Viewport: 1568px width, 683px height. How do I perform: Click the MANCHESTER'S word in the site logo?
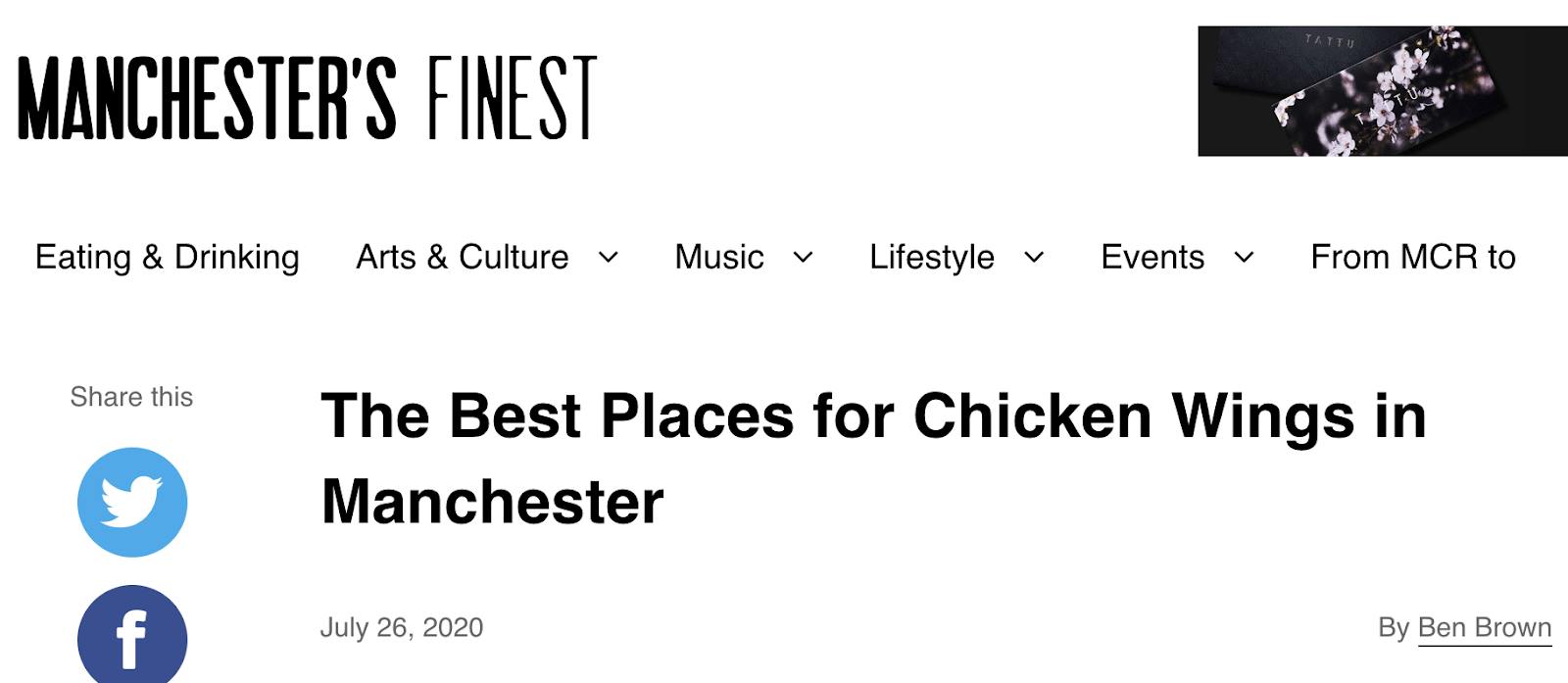[x=208, y=98]
